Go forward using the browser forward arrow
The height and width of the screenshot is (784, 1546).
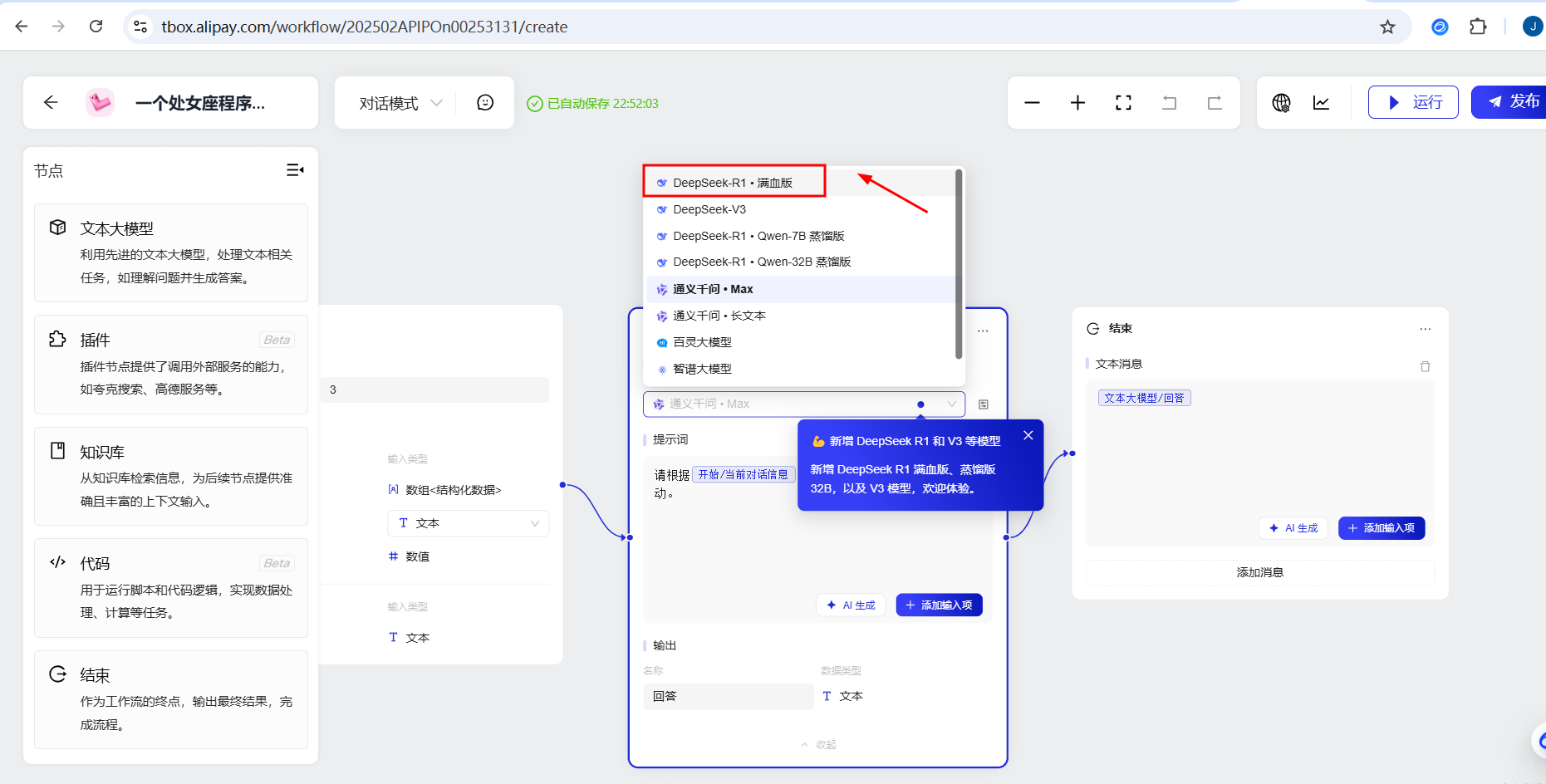(58, 27)
